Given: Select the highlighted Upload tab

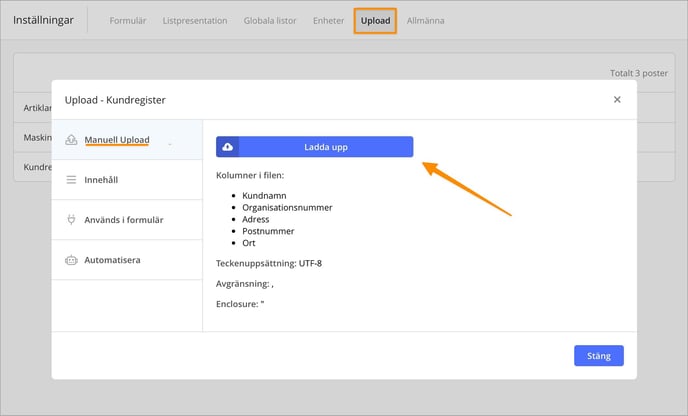Looking at the screenshot, I should [375, 21].
